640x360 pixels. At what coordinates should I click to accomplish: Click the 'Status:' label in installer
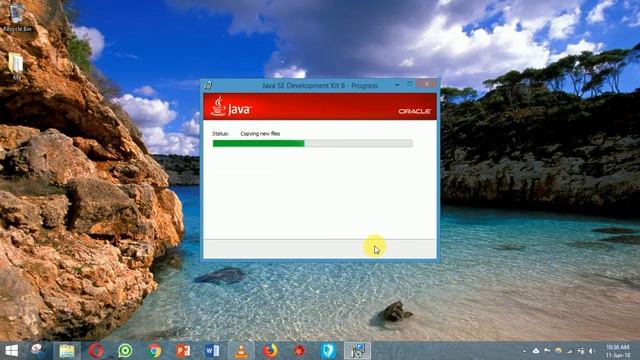coord(220,133)
